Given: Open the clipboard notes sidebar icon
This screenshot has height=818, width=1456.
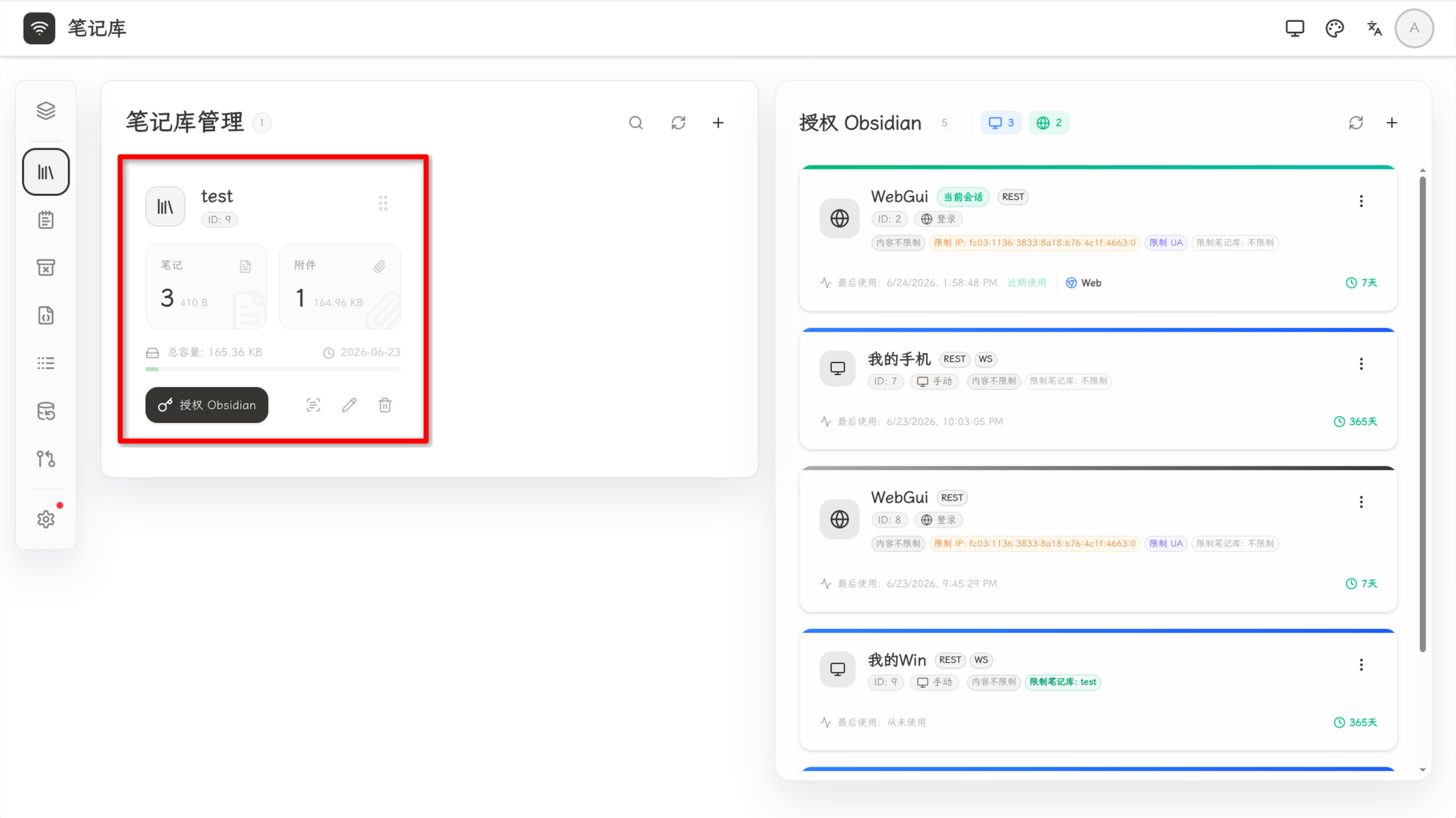Looking at the screenshot, I should click(x=46, y=220).
